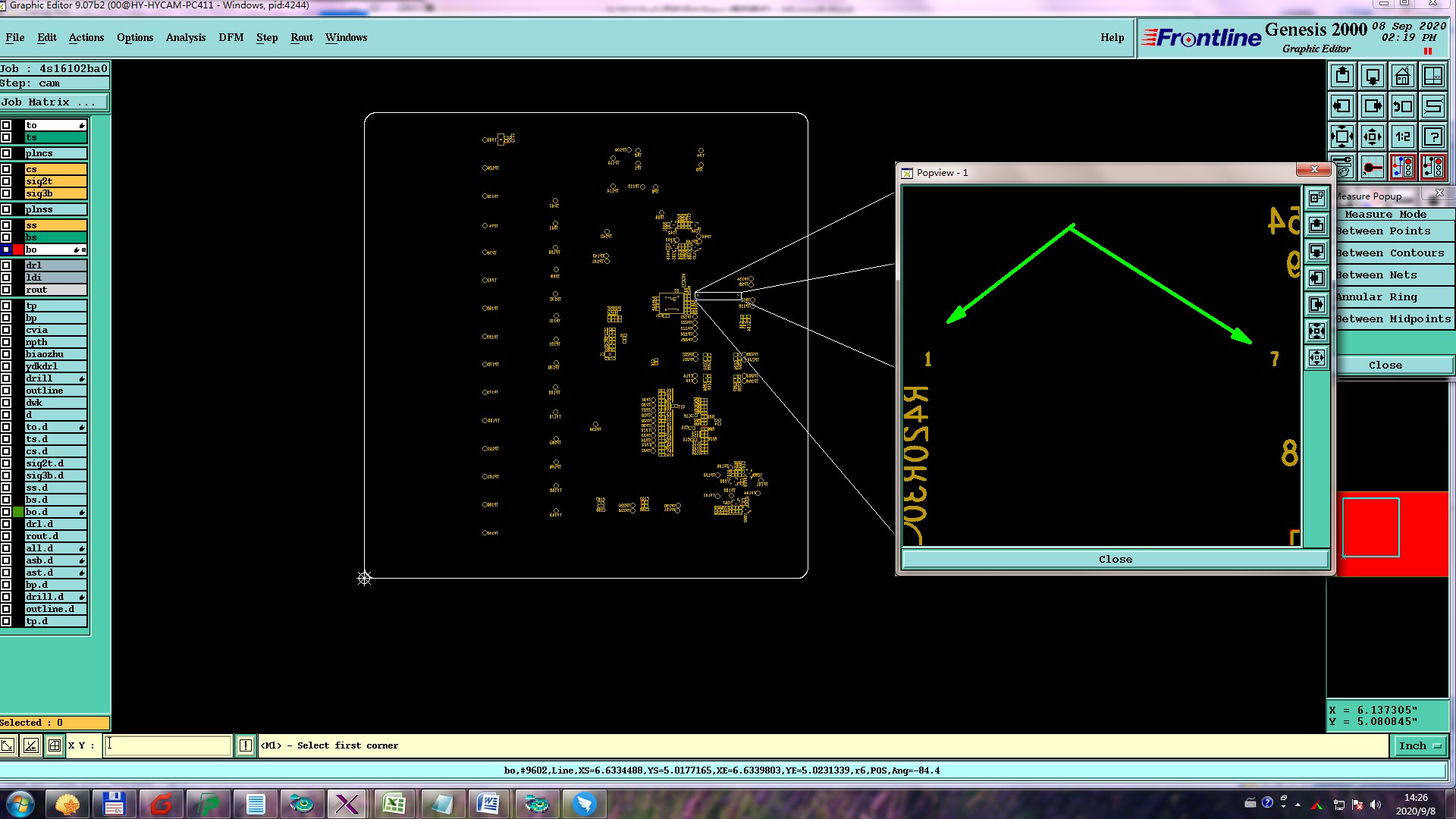Screen dimensions: 1456x819
Task: Click Popview pan down icon
Action: pyautogui.click(x=1317, y=252)
